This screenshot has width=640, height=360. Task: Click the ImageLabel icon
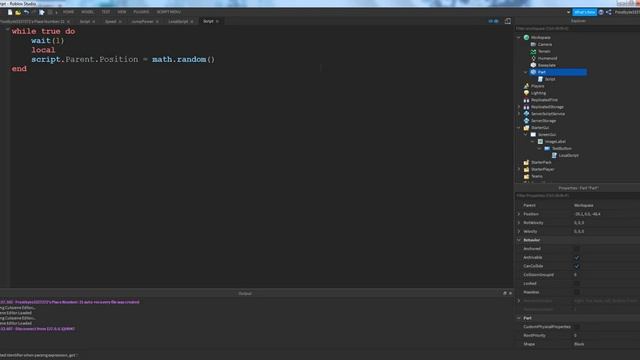click(x=540, y=142)
